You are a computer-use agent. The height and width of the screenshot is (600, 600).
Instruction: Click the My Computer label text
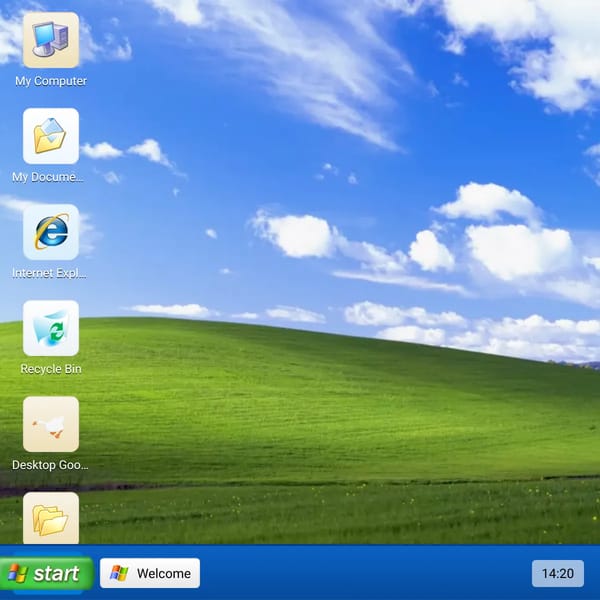click(x=51, y=81)
